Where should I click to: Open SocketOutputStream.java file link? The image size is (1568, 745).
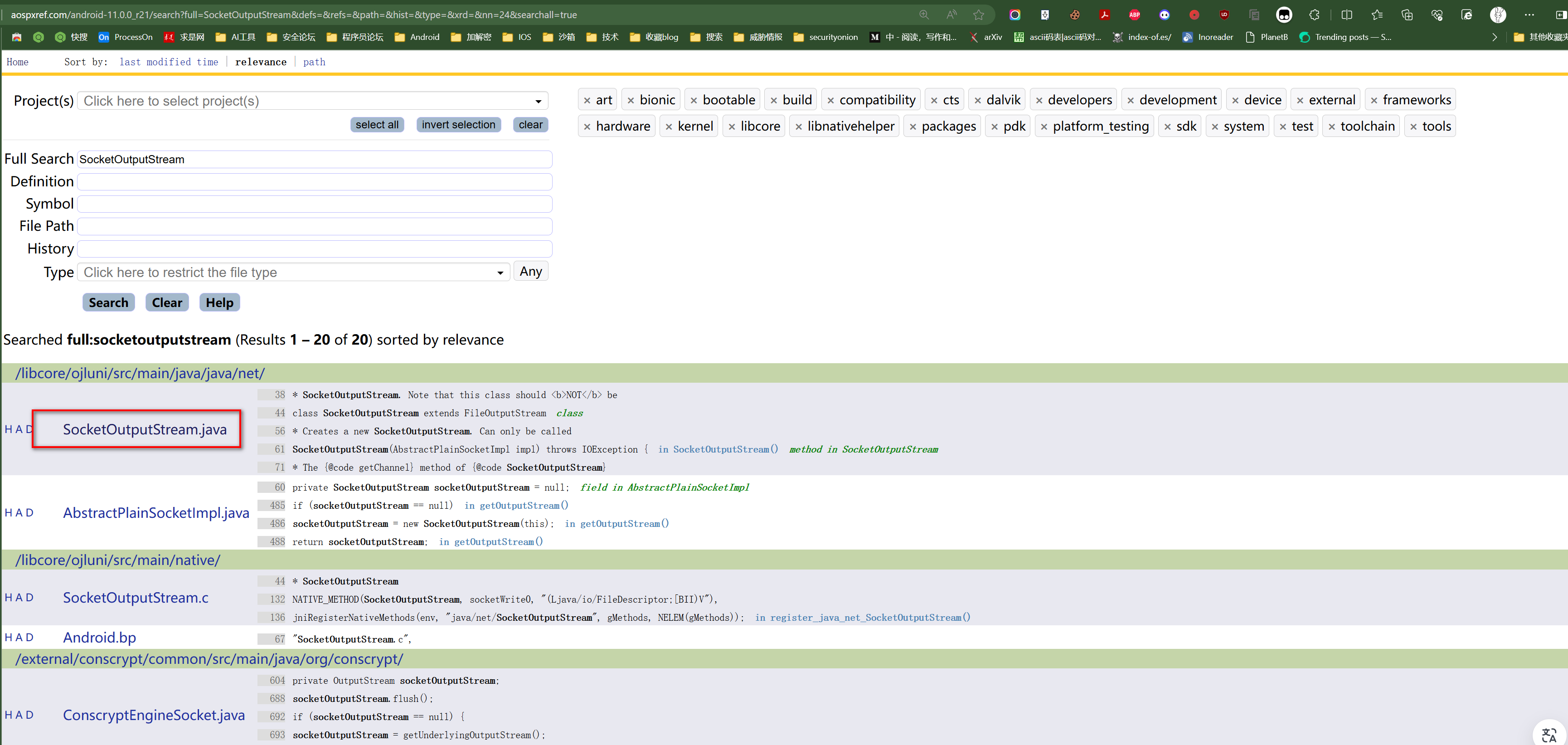145,430
